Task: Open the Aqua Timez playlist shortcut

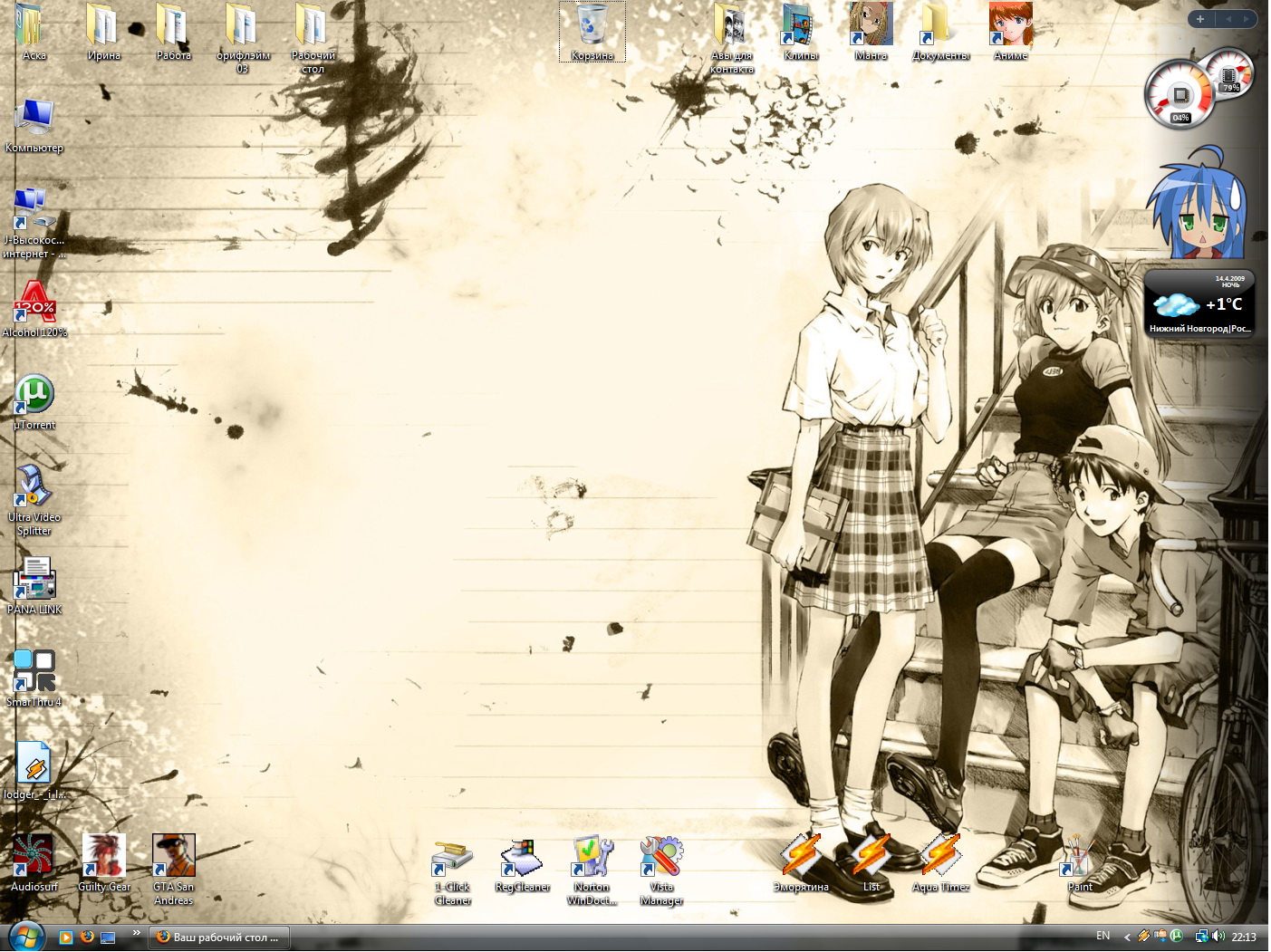Action: [x=940, y=863]
